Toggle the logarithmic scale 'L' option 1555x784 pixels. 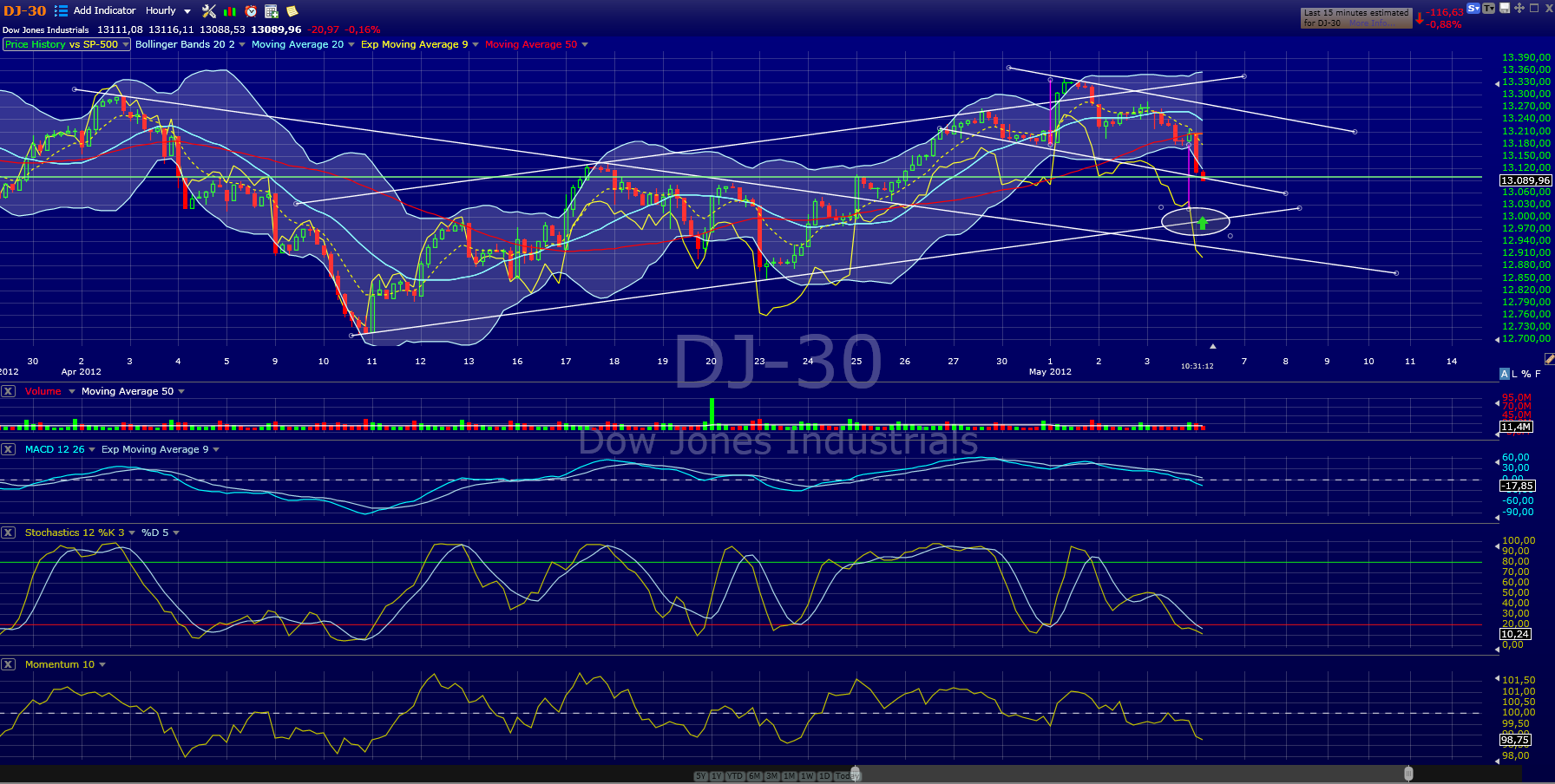coord(1515,374)
